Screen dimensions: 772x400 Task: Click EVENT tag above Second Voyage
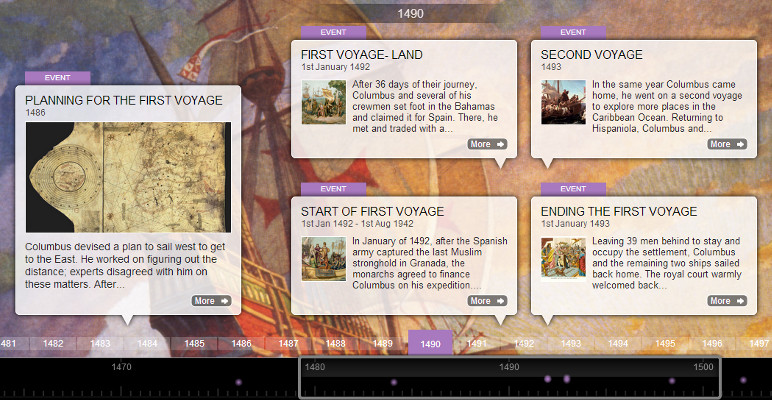pos(573,33)
